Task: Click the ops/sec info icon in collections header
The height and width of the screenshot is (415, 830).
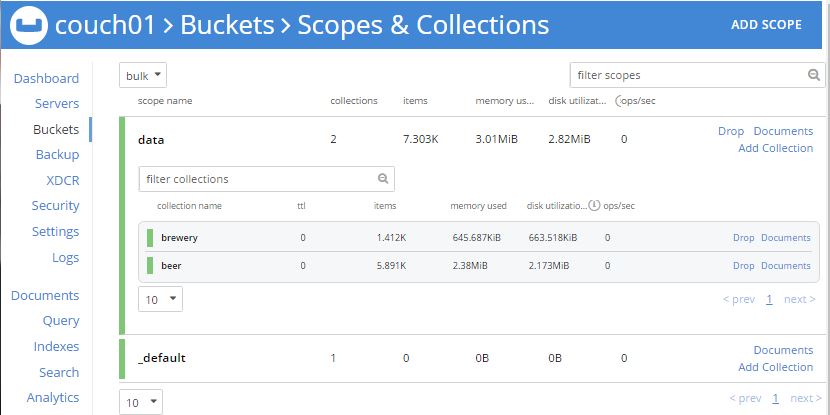Action: 594,205
